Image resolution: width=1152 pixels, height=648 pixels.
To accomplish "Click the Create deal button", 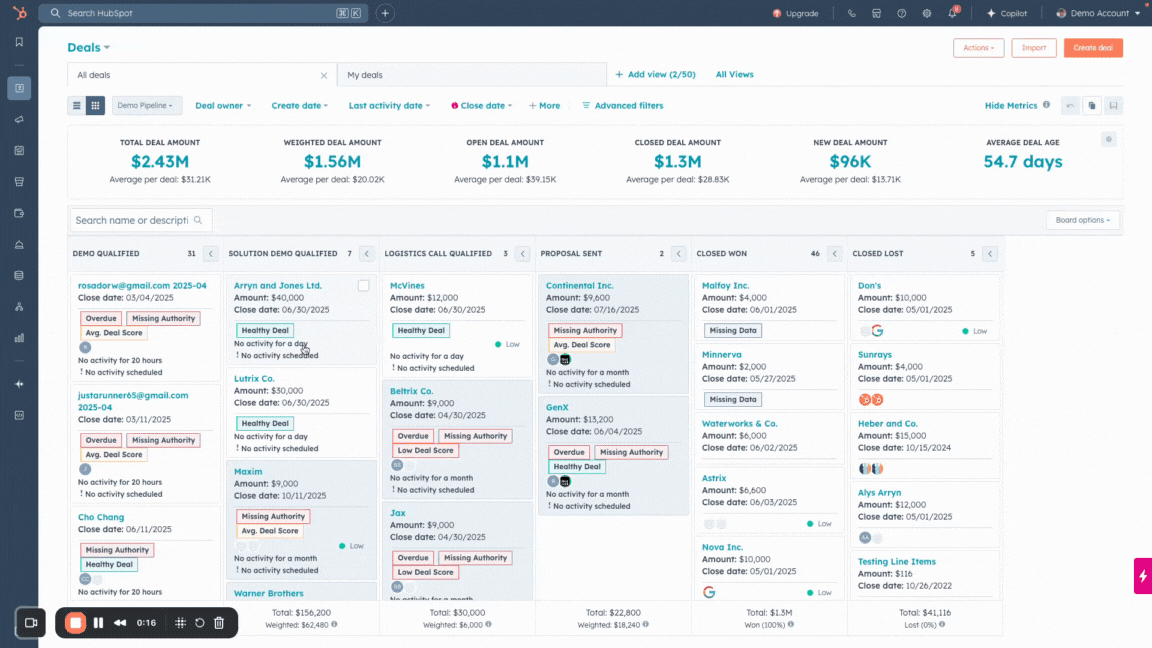I will tap(1093, 48).
